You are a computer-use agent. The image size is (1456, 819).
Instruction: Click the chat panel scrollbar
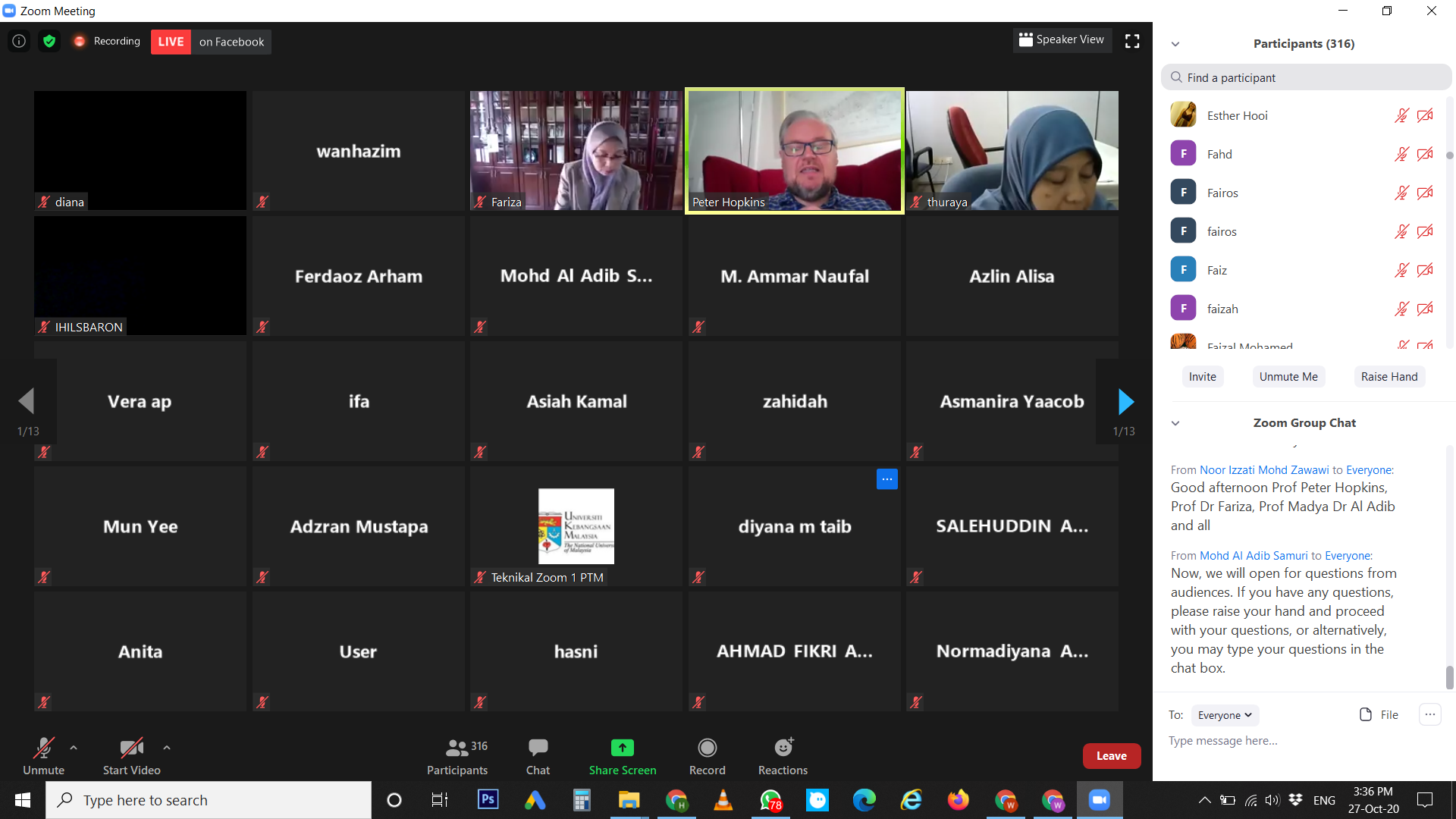click(x=1449, y=676)
